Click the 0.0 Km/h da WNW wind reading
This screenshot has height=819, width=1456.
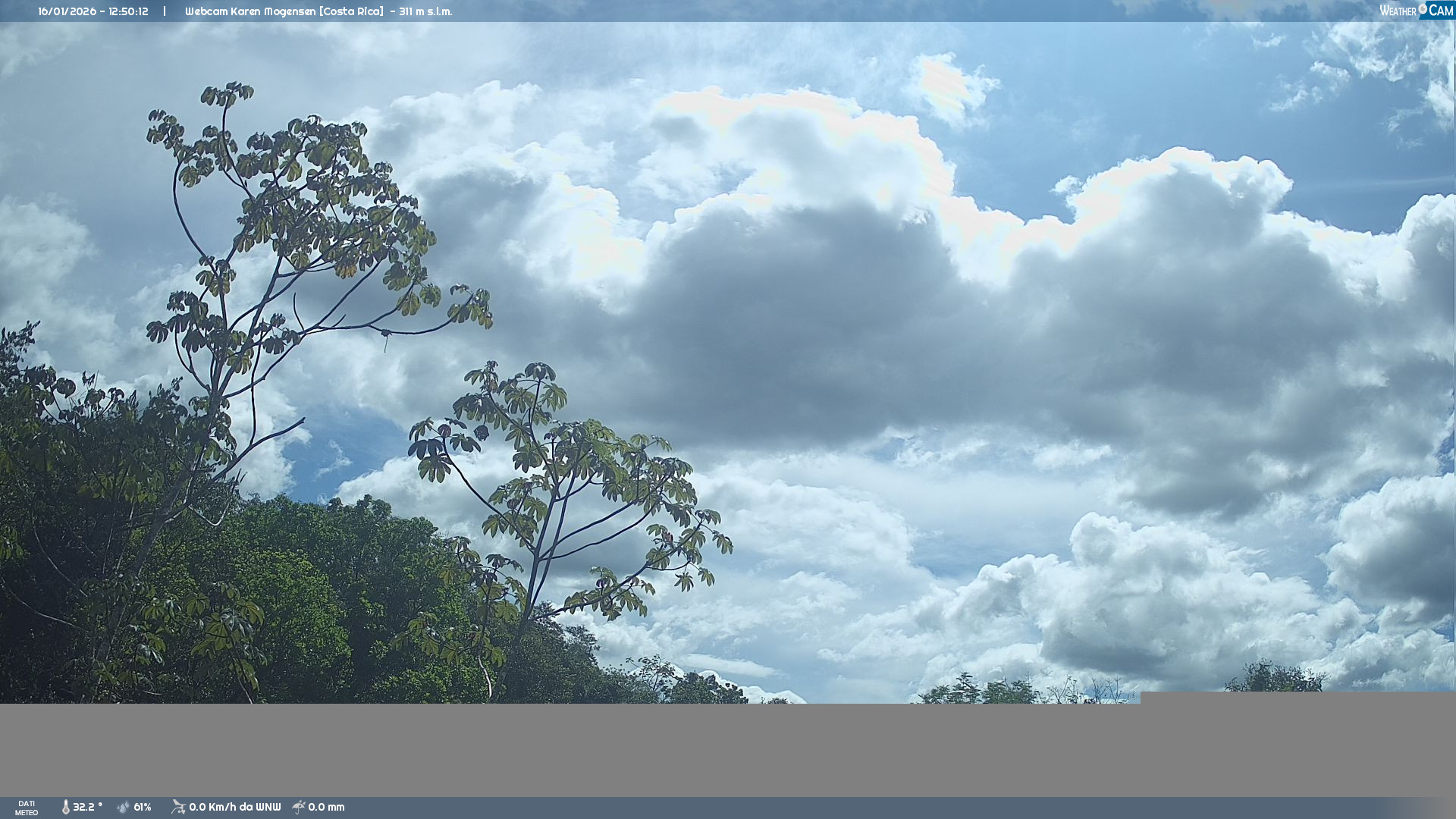(x=234, y=808)
